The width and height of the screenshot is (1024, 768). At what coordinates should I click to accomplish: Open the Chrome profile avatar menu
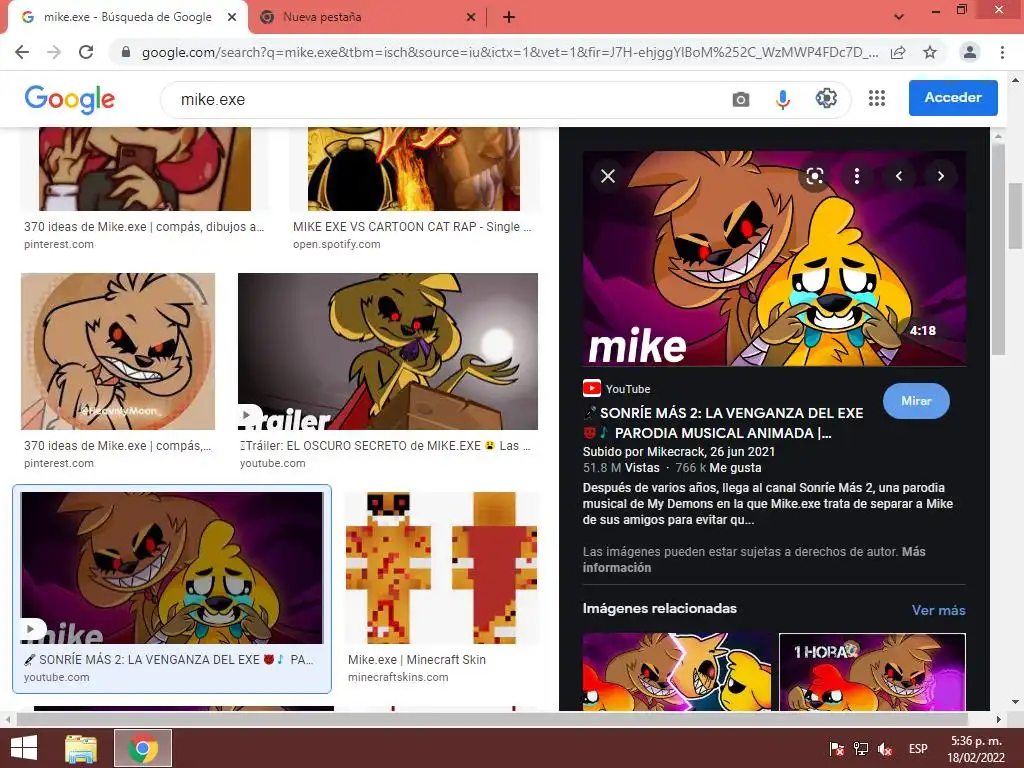970,52
